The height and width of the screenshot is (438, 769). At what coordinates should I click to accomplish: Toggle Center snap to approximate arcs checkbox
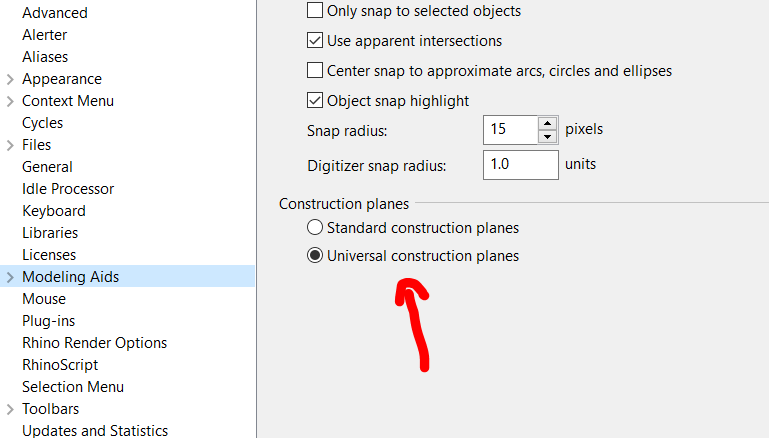314,70
